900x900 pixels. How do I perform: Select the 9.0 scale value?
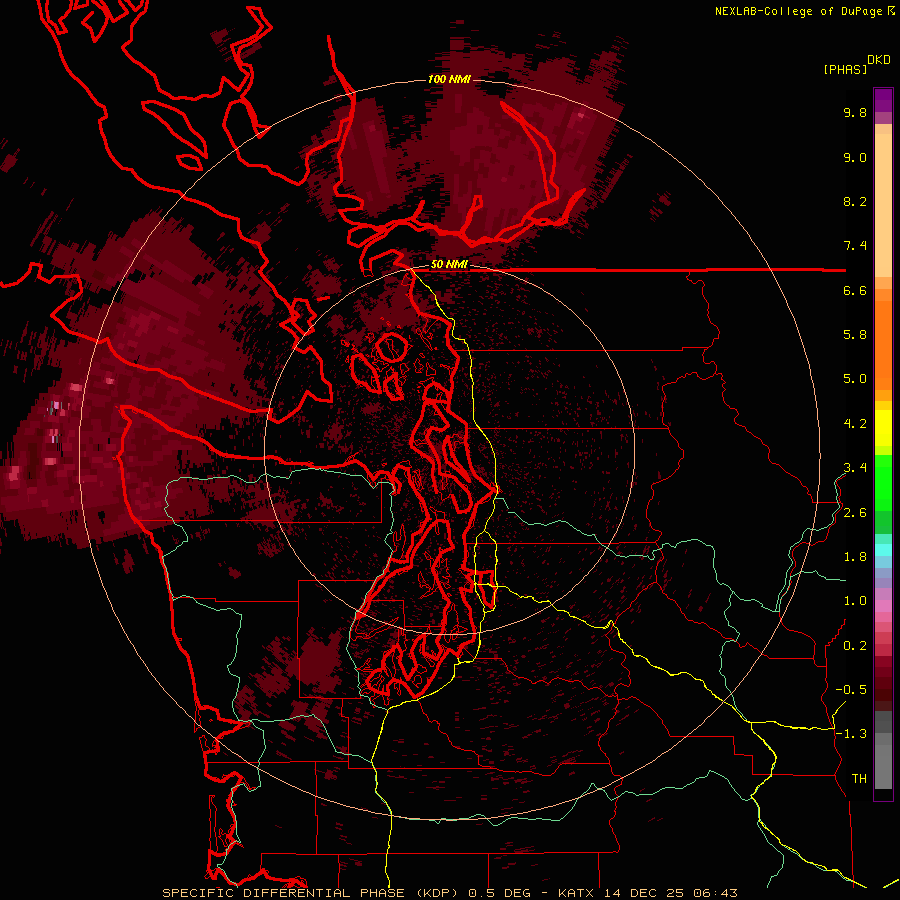(x=855, y=157)
